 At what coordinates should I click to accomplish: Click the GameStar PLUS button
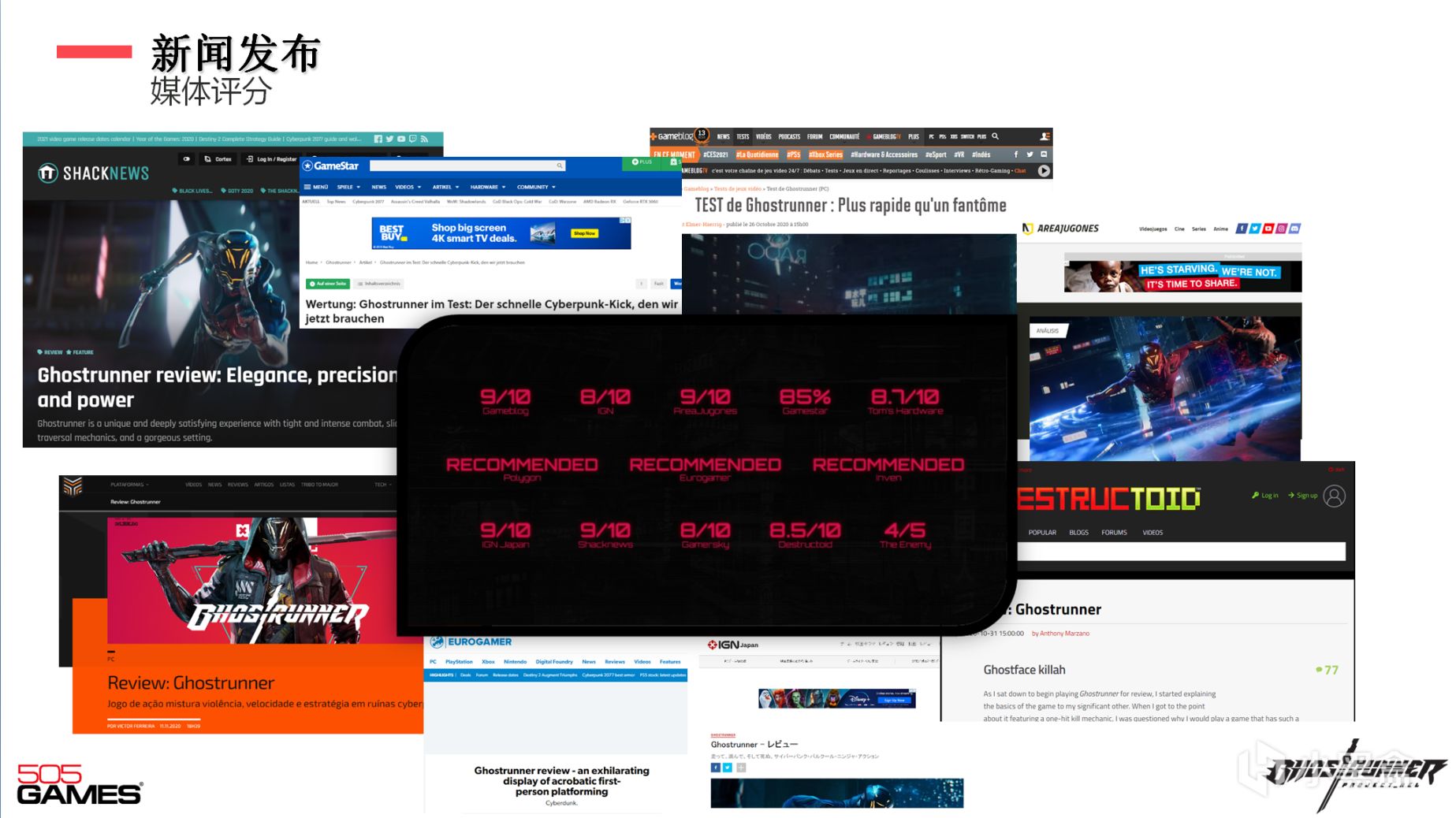(642, 162)
